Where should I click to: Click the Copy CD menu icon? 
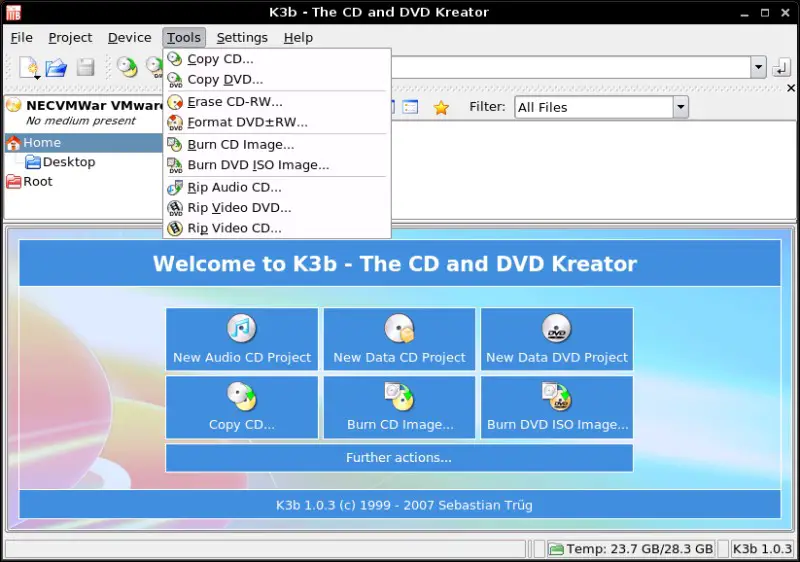tap(175, 59)
